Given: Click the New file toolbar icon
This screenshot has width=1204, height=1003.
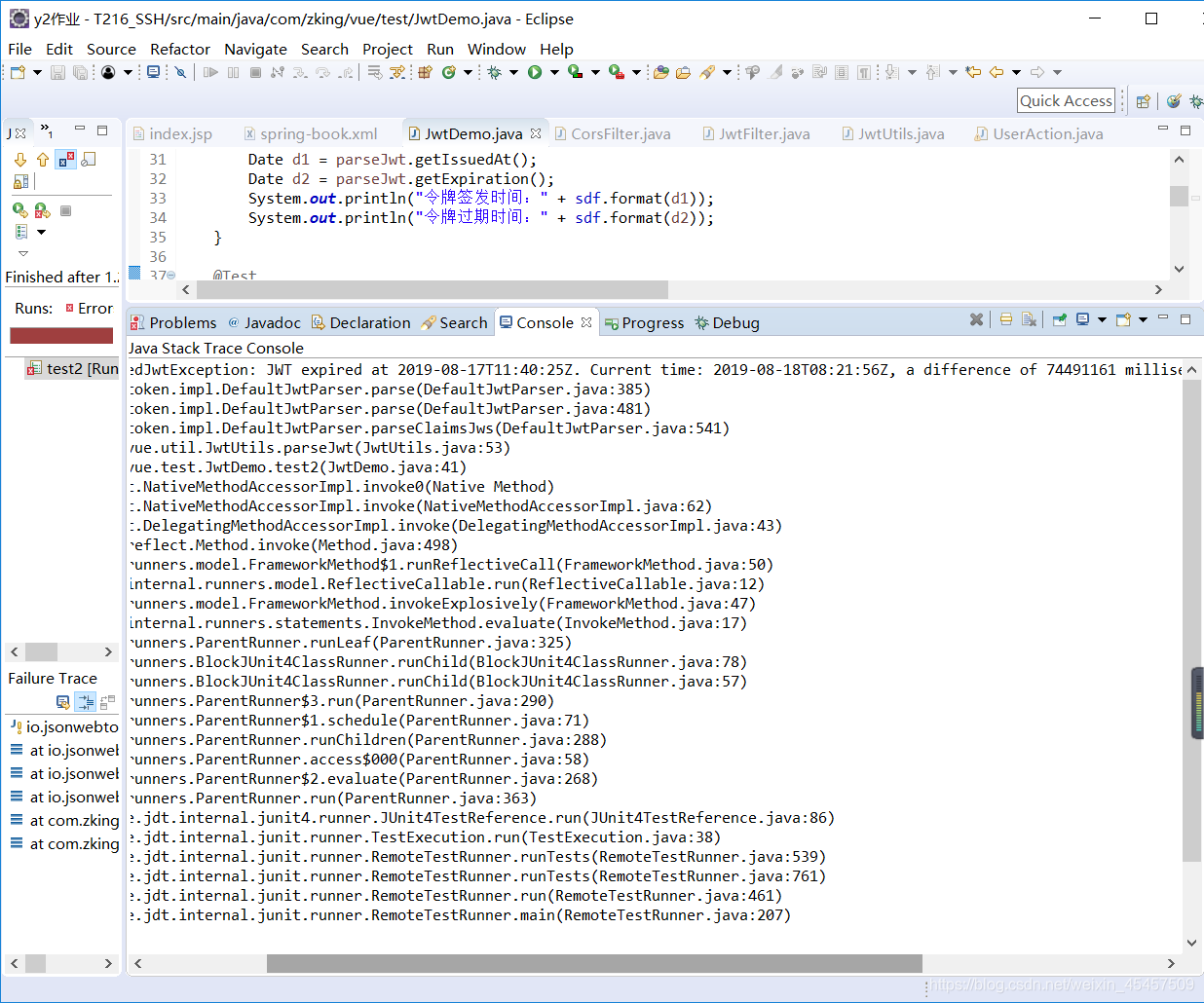Looking at the screenshot, I should pyautogui.click(x=18, y=72).
